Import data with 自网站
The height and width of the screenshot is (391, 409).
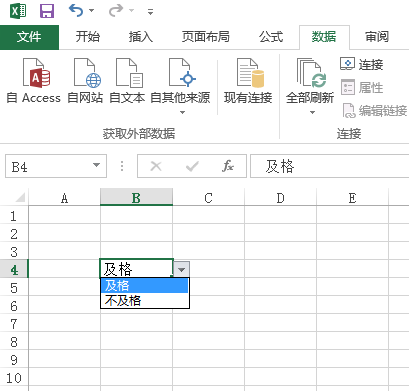[85, 80]
